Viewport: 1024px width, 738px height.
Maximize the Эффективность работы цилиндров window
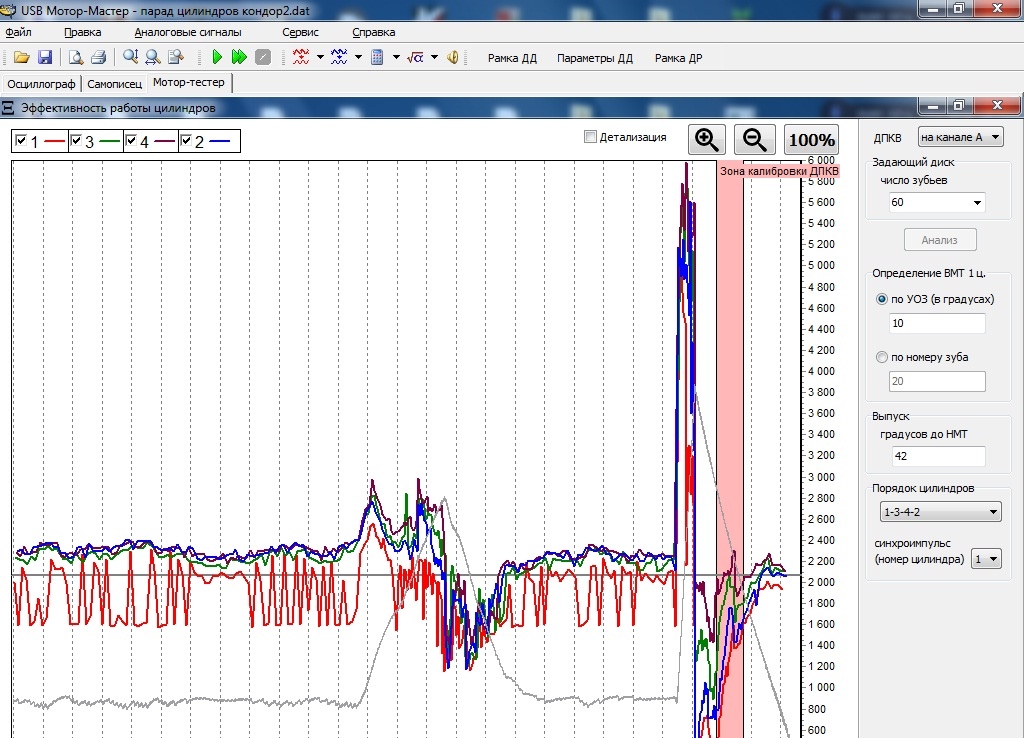pos(959,105)
